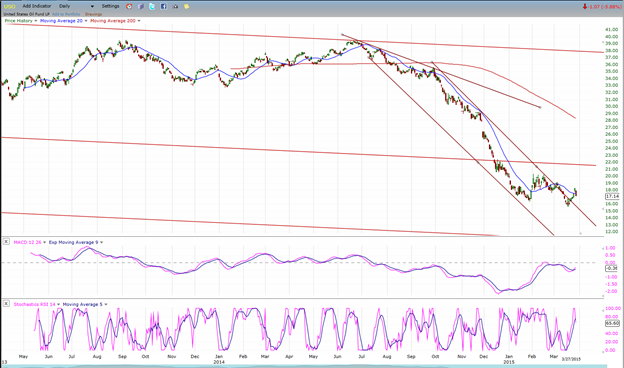Click the purple cube icon
Screen dimensions: 624x368
[x=141, y=6]
